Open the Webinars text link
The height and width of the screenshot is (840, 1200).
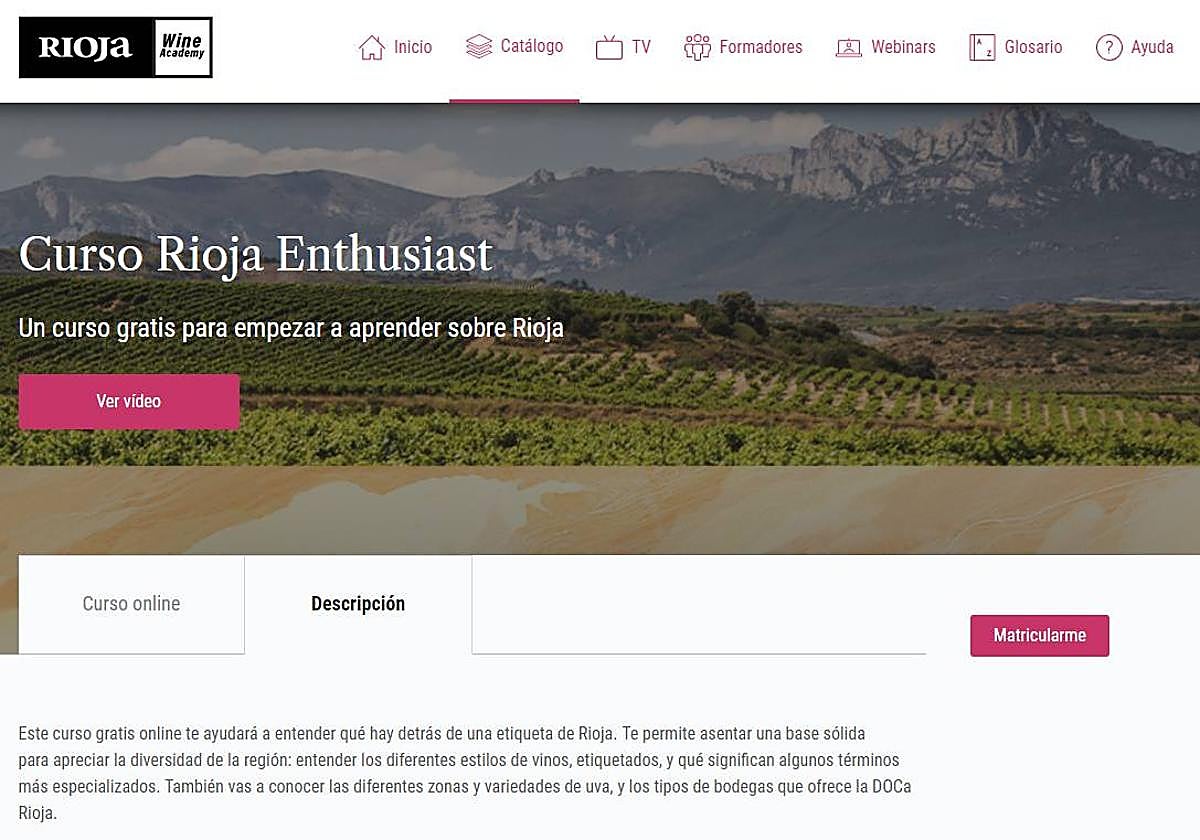pyautogui.click(x=903, y=47)
